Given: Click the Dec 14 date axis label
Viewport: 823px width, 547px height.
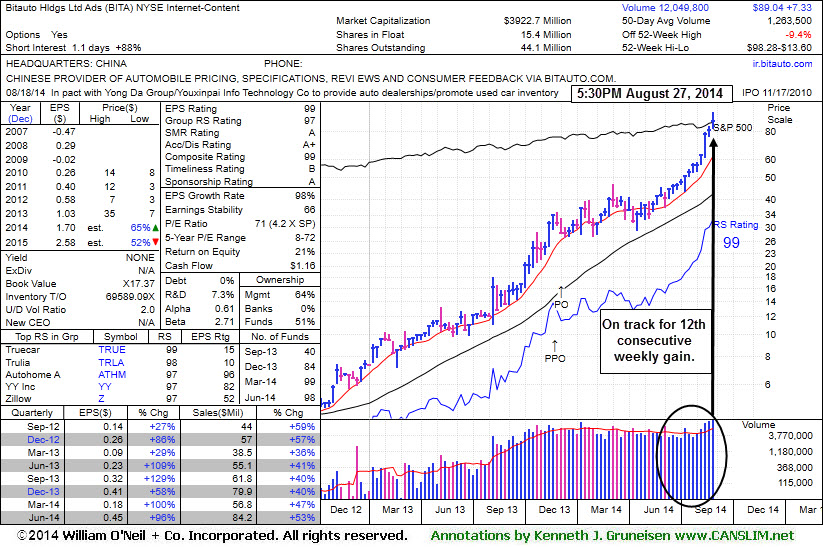Looking at the screenshot, I should 763,510.
